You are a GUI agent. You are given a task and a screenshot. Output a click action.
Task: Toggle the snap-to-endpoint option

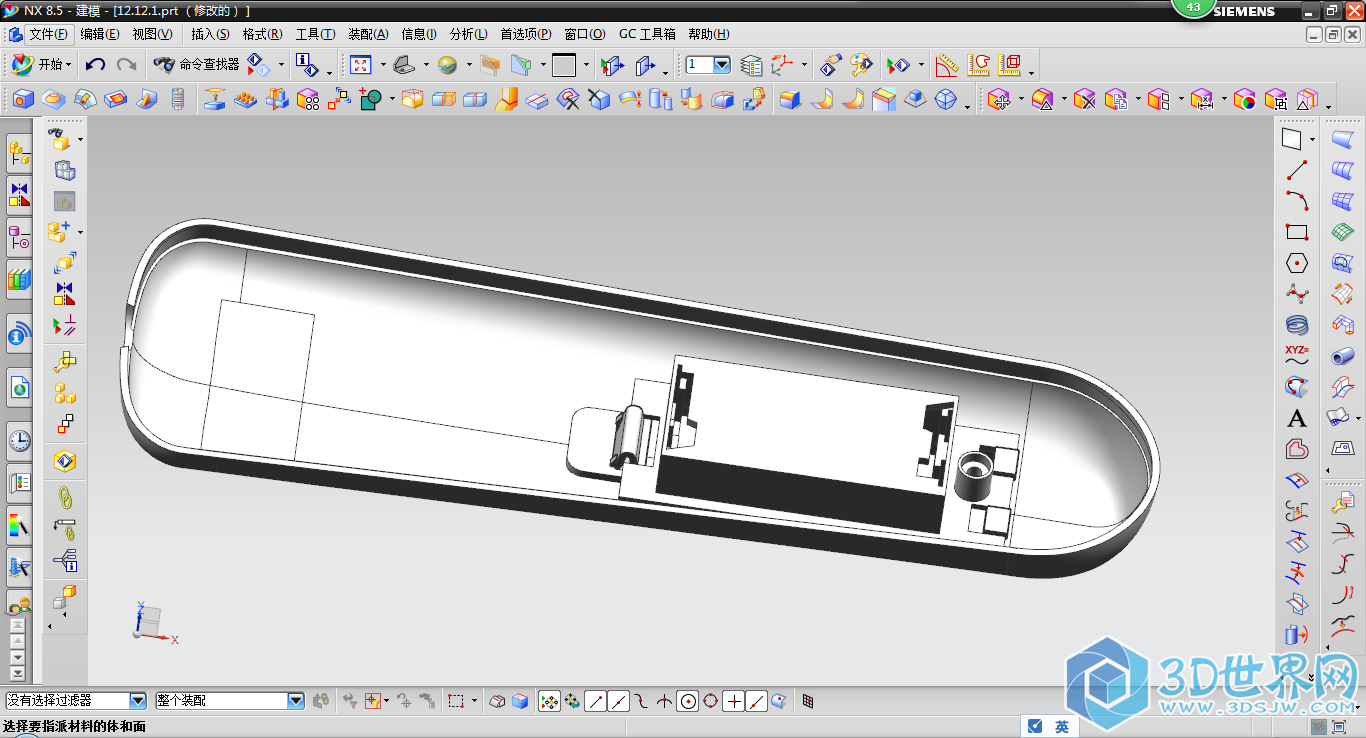(595, 701)
